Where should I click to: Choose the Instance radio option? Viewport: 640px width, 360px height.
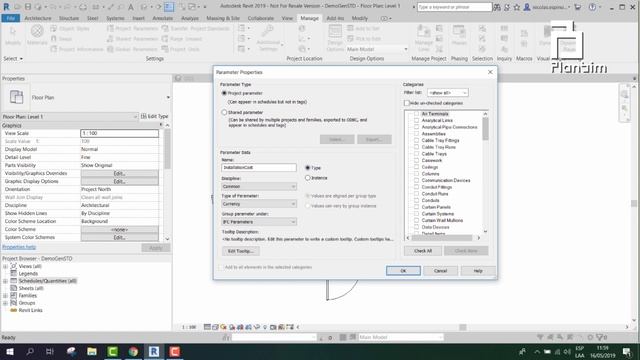tap(308, 178)
